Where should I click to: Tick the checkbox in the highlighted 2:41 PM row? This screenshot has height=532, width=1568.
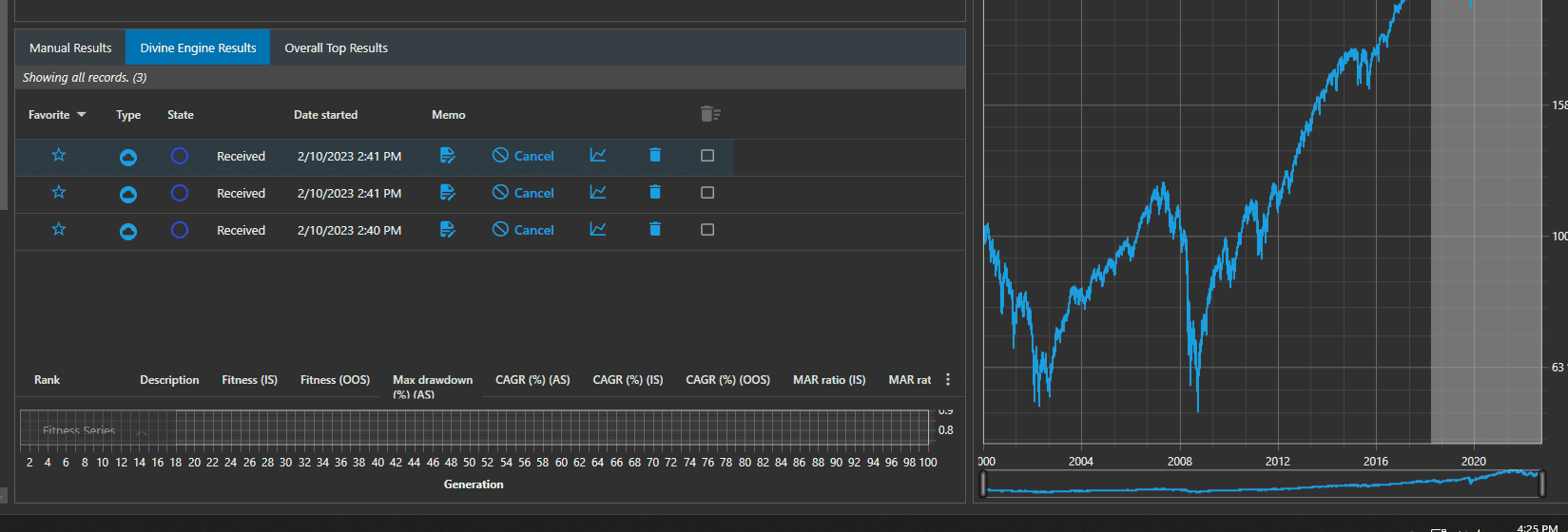coord(707,156)
